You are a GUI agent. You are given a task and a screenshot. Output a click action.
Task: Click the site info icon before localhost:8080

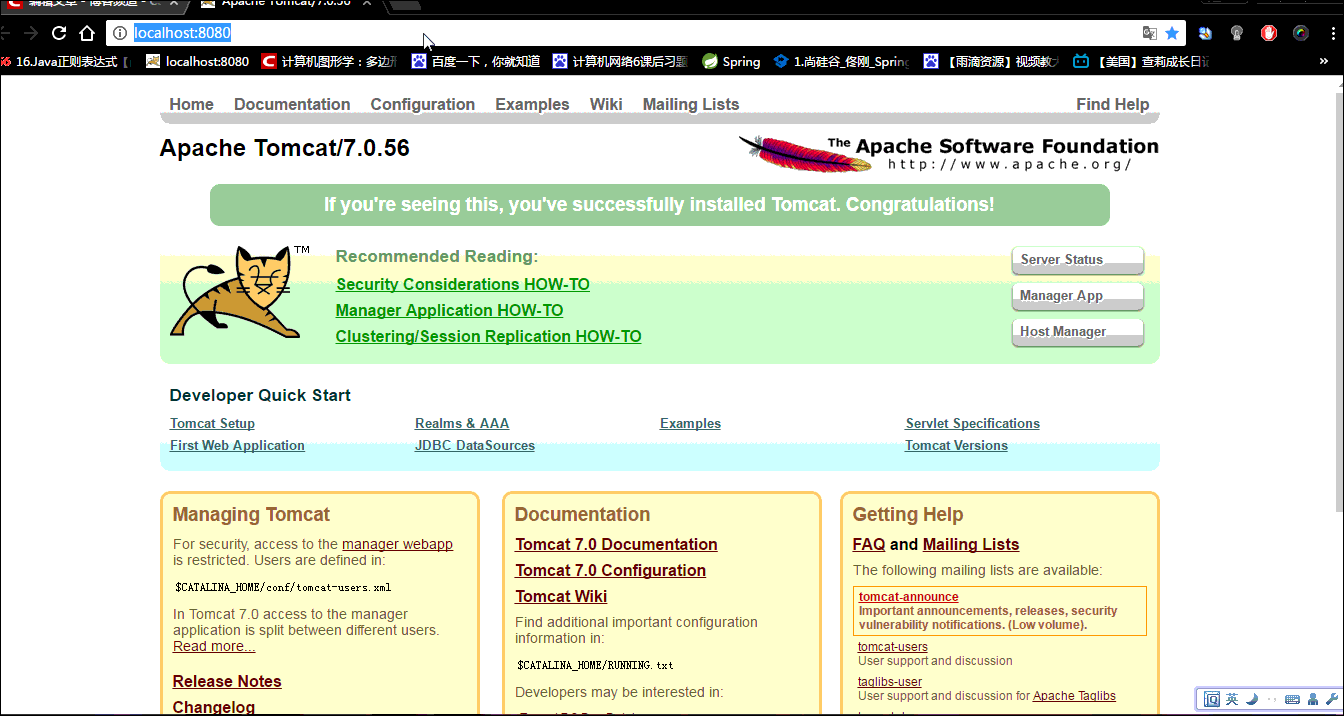coord(120,33)
